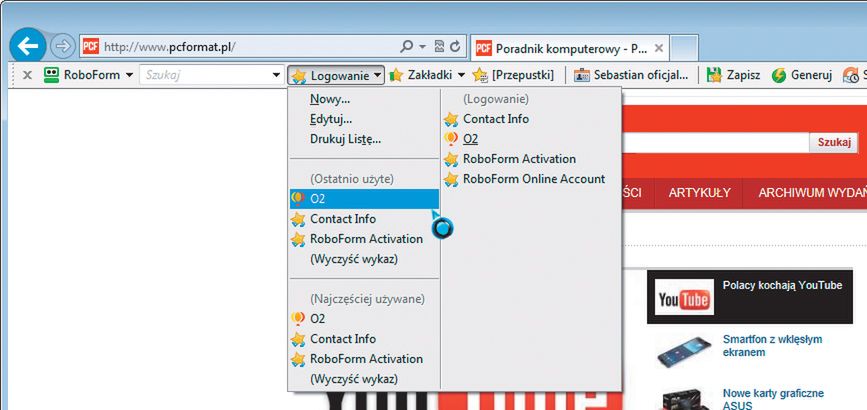Click the cut-off toolbar icon right of Generuj

(854, 75)
